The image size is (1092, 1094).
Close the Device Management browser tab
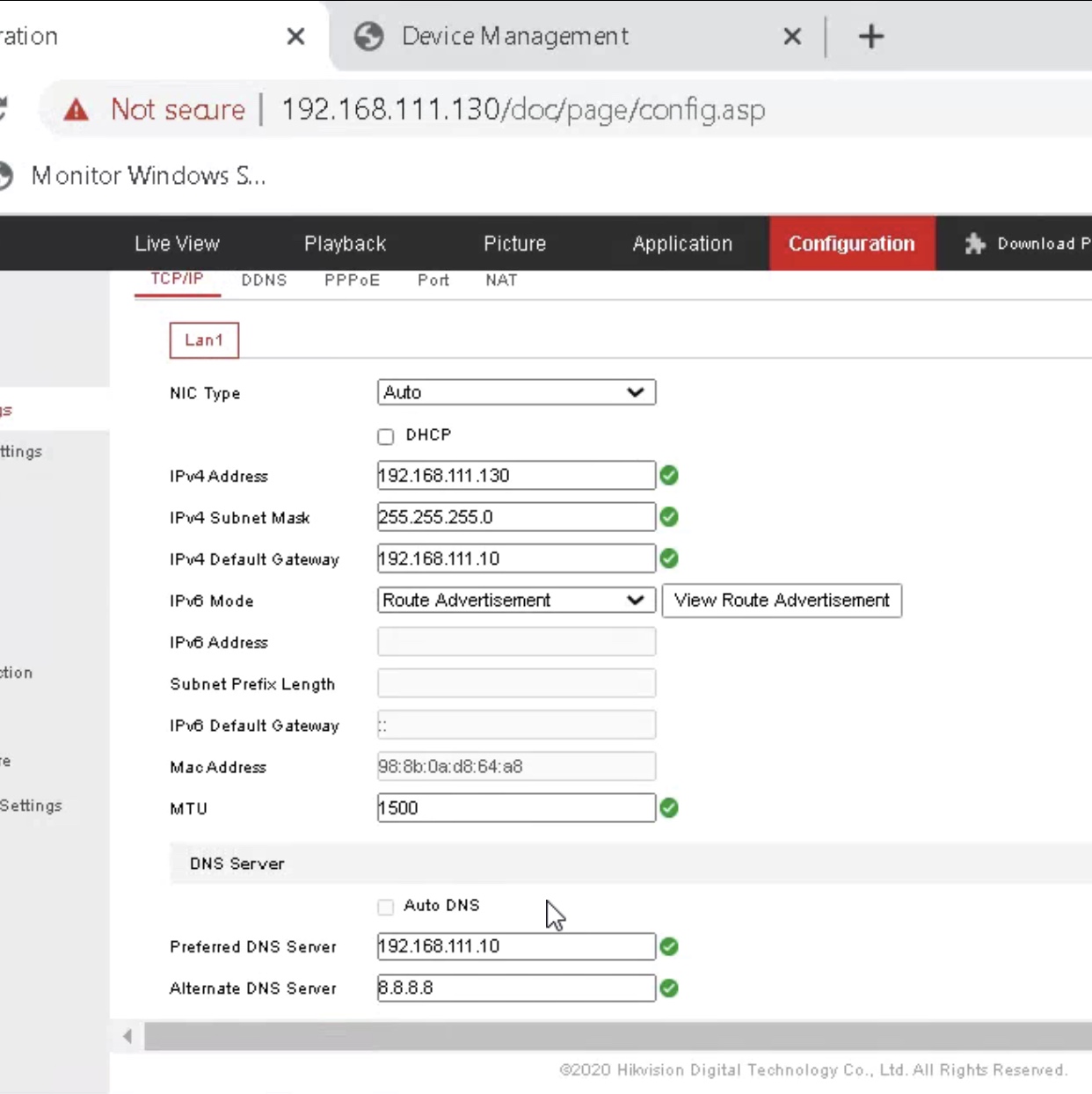click(x=792, y=36)
